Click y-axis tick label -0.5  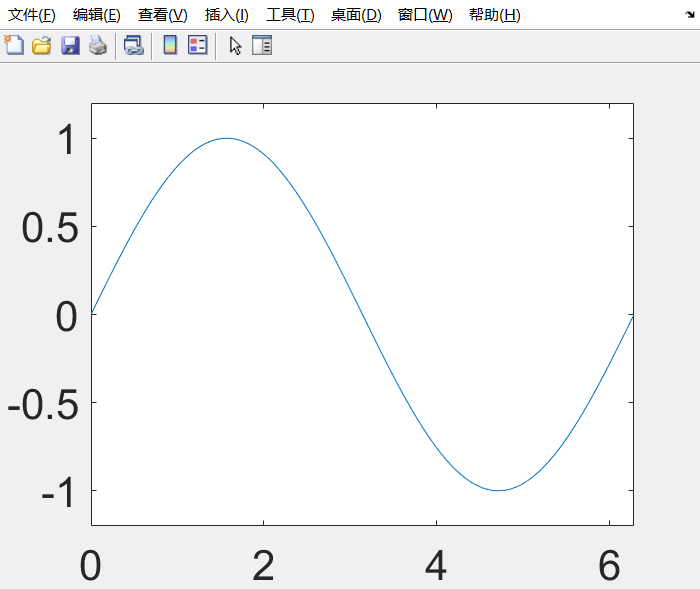tap(43, 405)
